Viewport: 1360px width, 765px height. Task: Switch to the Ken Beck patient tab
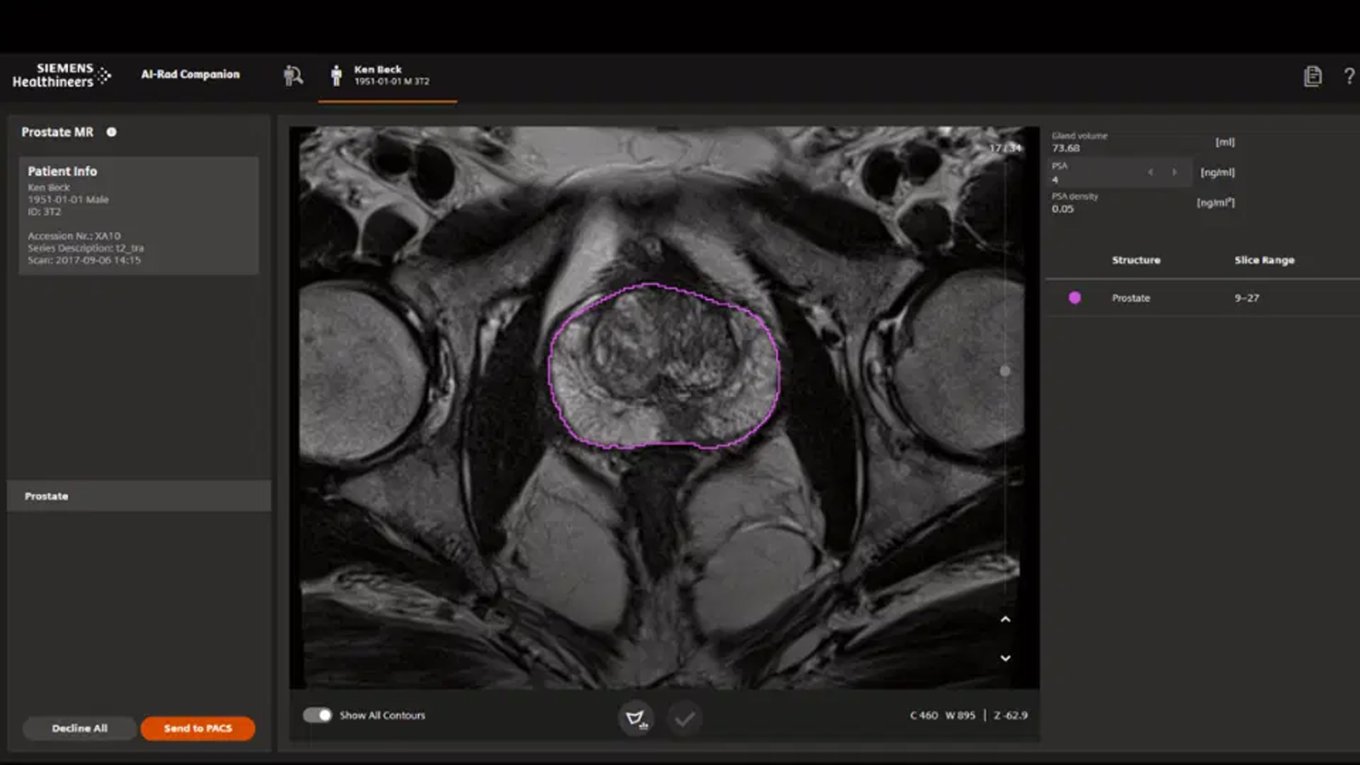click(x=385, y=74)
